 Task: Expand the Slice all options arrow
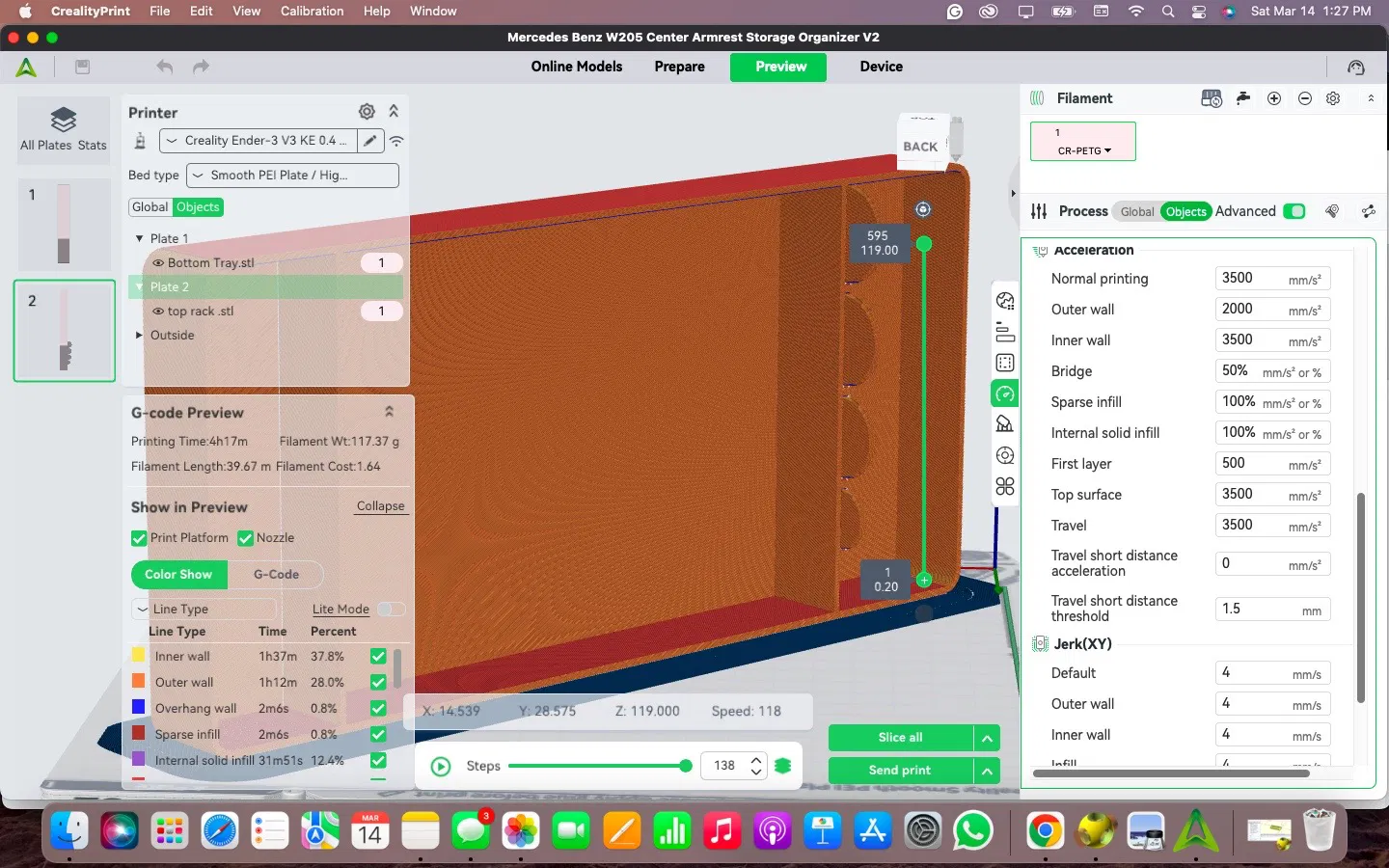[987, 738]
